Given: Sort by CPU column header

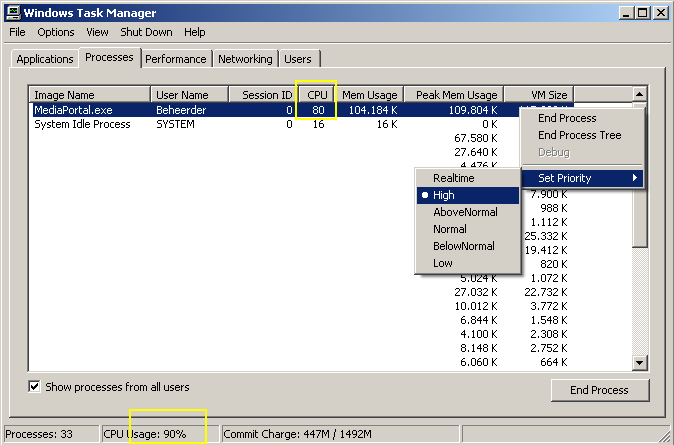Looking at the screenshot, I should pyautogui.click(x=317, y=95).
